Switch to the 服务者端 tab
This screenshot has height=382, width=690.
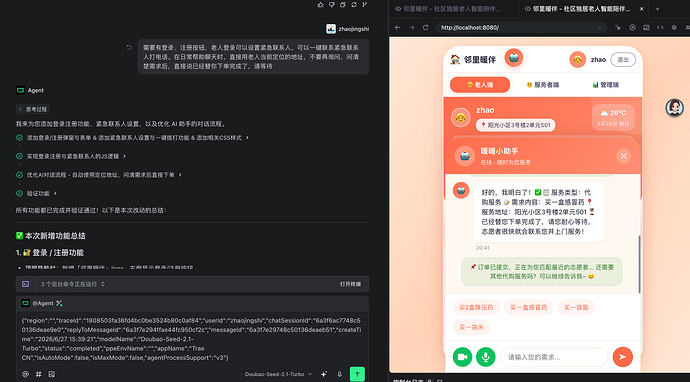coord(543,84)
